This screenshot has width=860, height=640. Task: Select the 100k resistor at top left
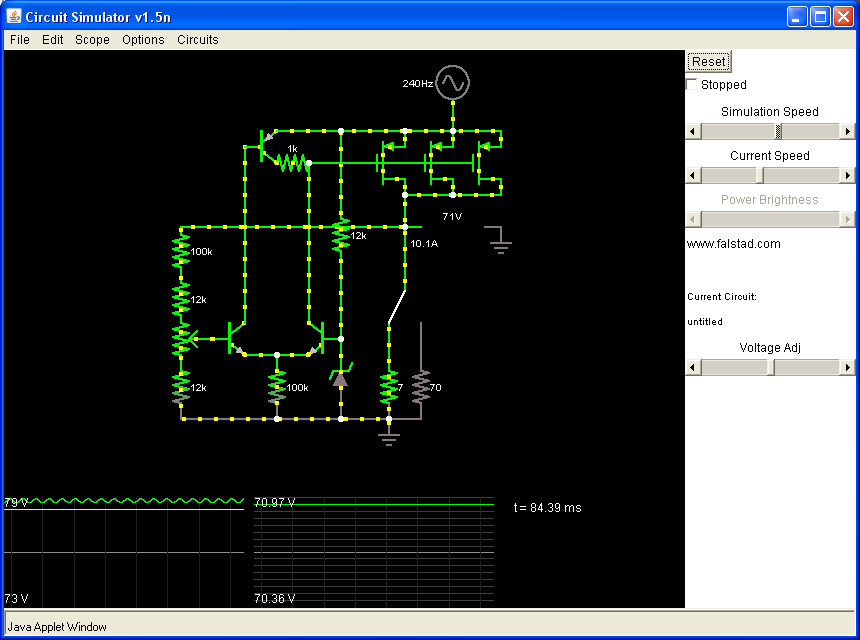tap(181, 251)
